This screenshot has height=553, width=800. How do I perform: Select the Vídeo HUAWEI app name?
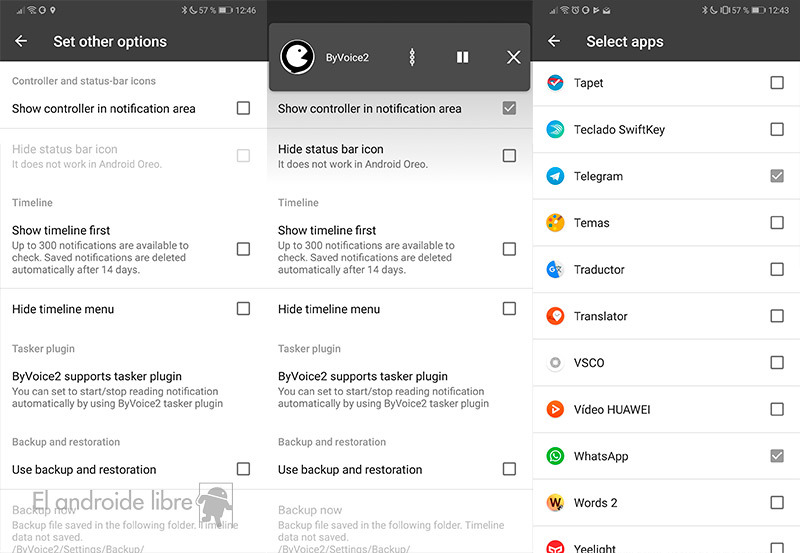point(612,410)
